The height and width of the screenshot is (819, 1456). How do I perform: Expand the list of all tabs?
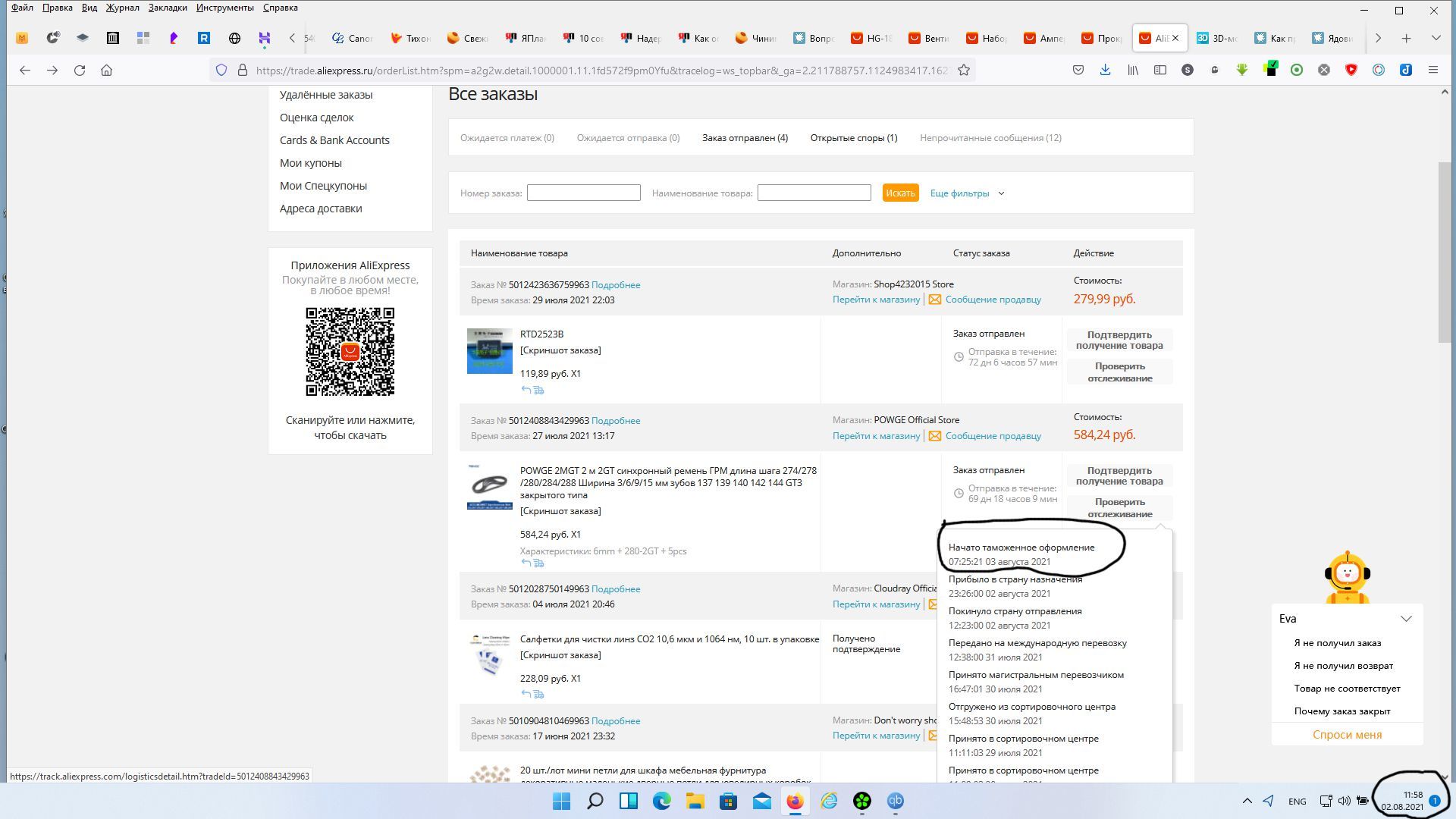coord(1436,38)
